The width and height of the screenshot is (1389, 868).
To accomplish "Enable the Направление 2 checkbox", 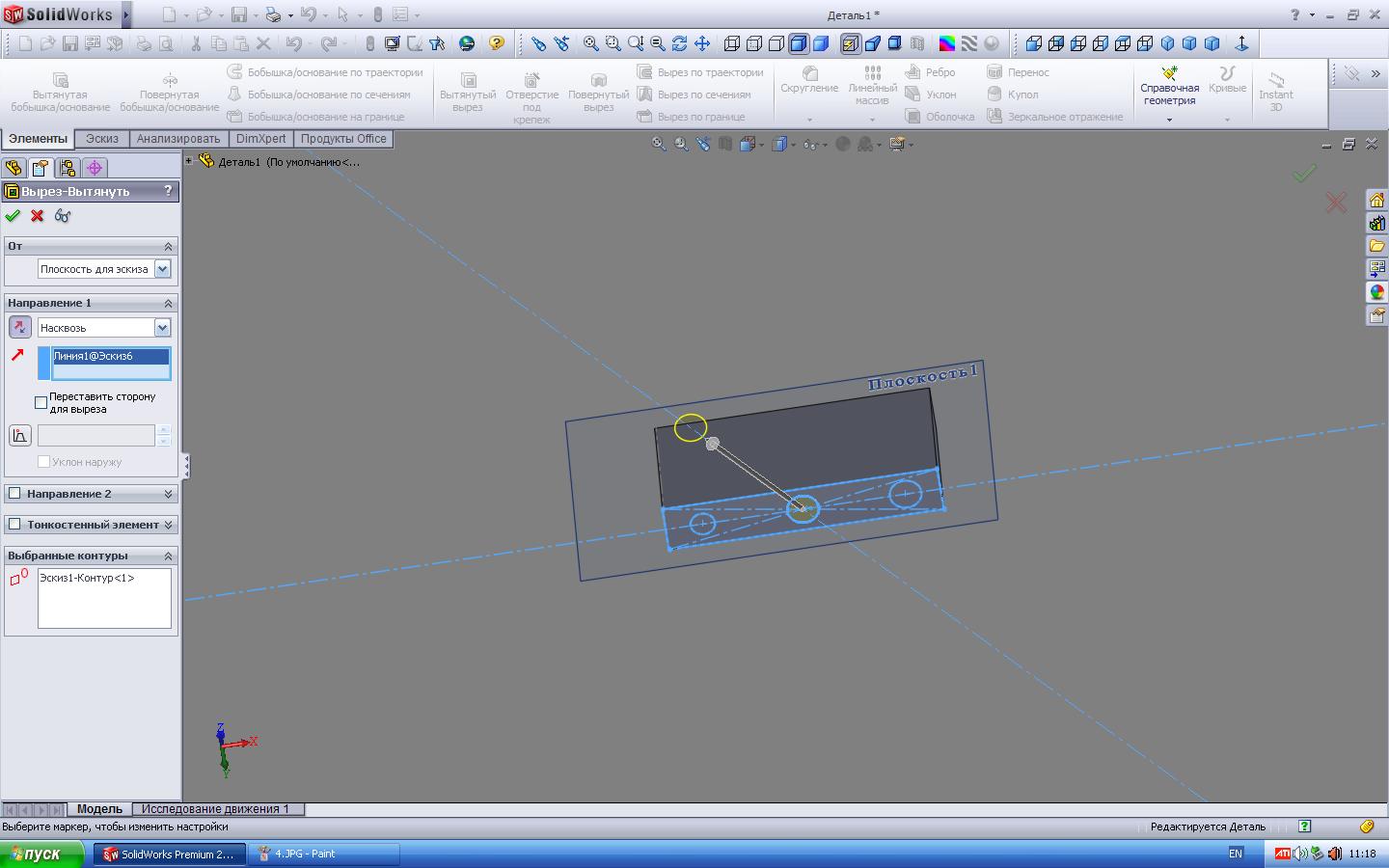I will 14,494.
